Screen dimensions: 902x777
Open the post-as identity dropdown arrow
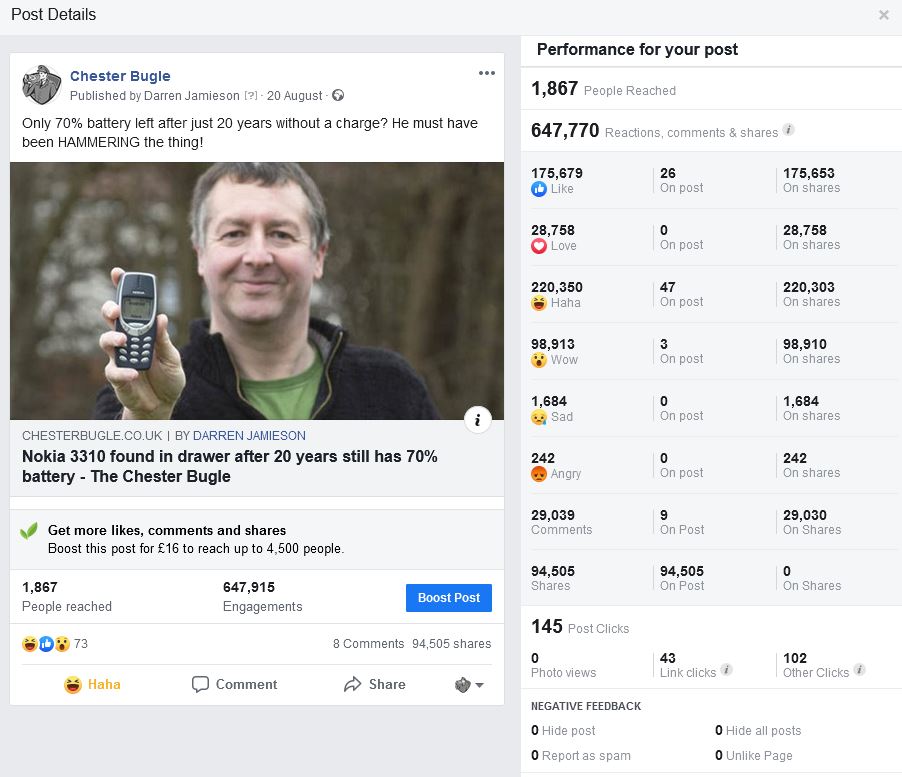[470, 685]
